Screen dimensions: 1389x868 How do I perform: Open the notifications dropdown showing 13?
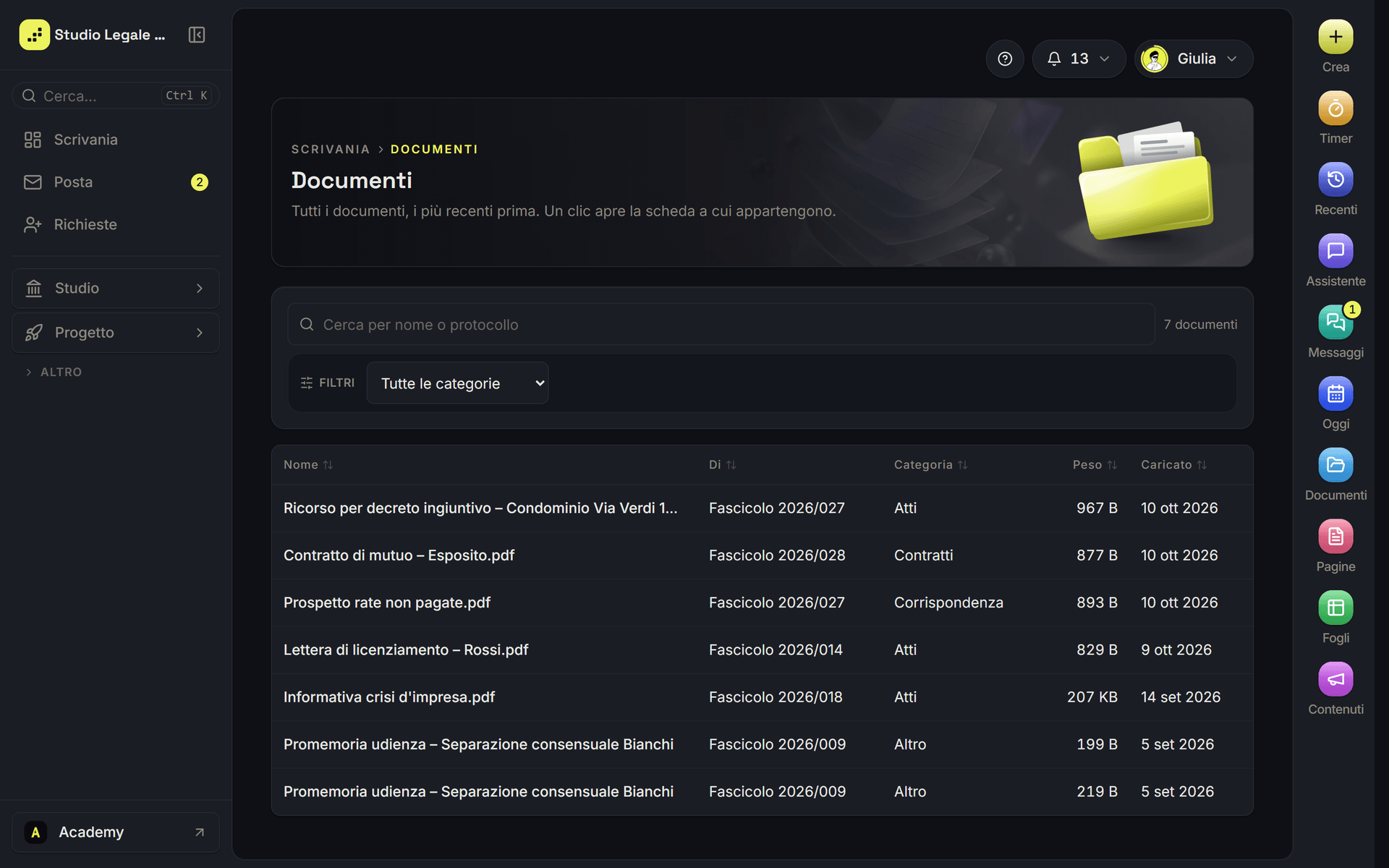point(1079,59)
